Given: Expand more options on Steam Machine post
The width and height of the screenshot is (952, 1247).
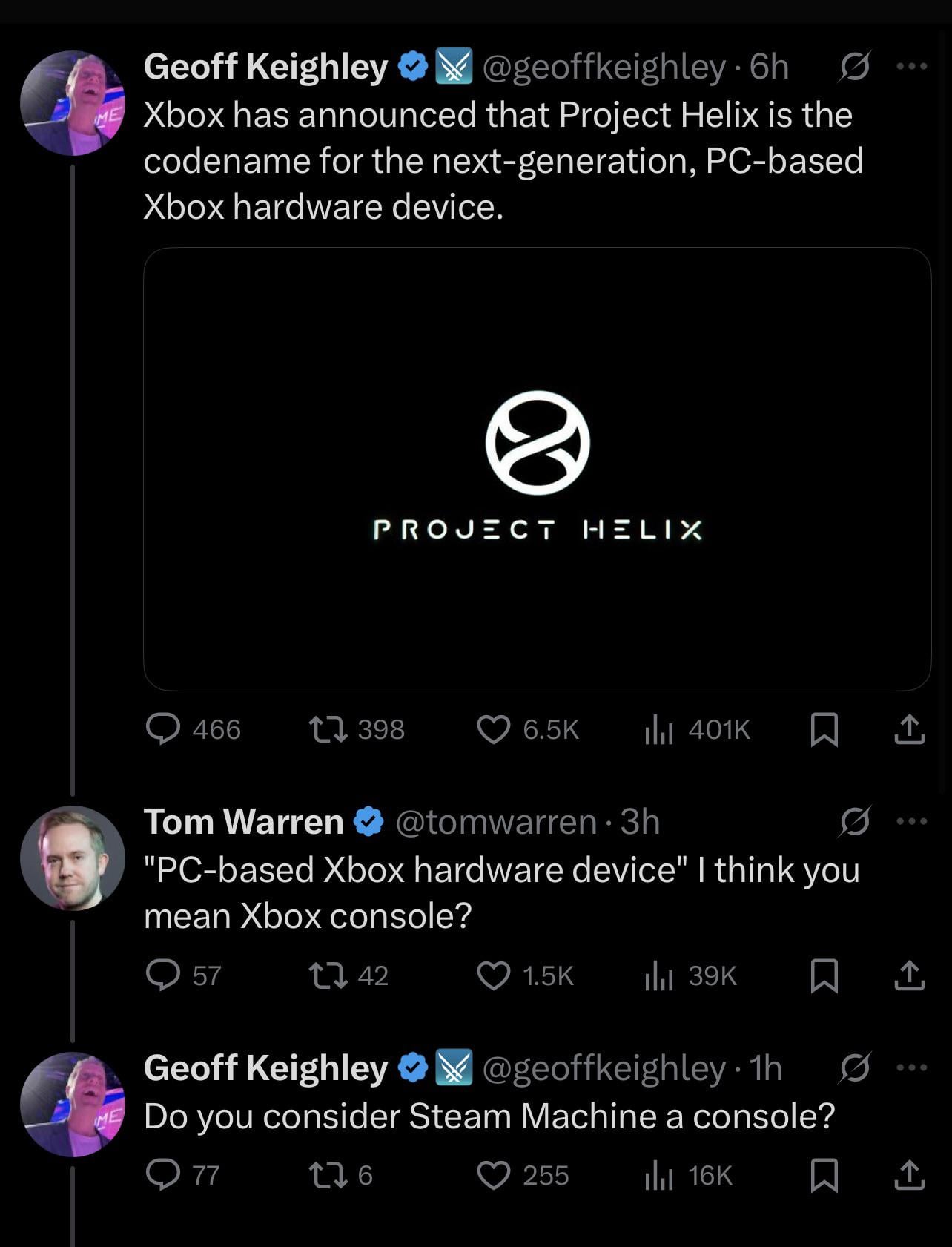Looking at the screenshot, I should point(912,1068).
